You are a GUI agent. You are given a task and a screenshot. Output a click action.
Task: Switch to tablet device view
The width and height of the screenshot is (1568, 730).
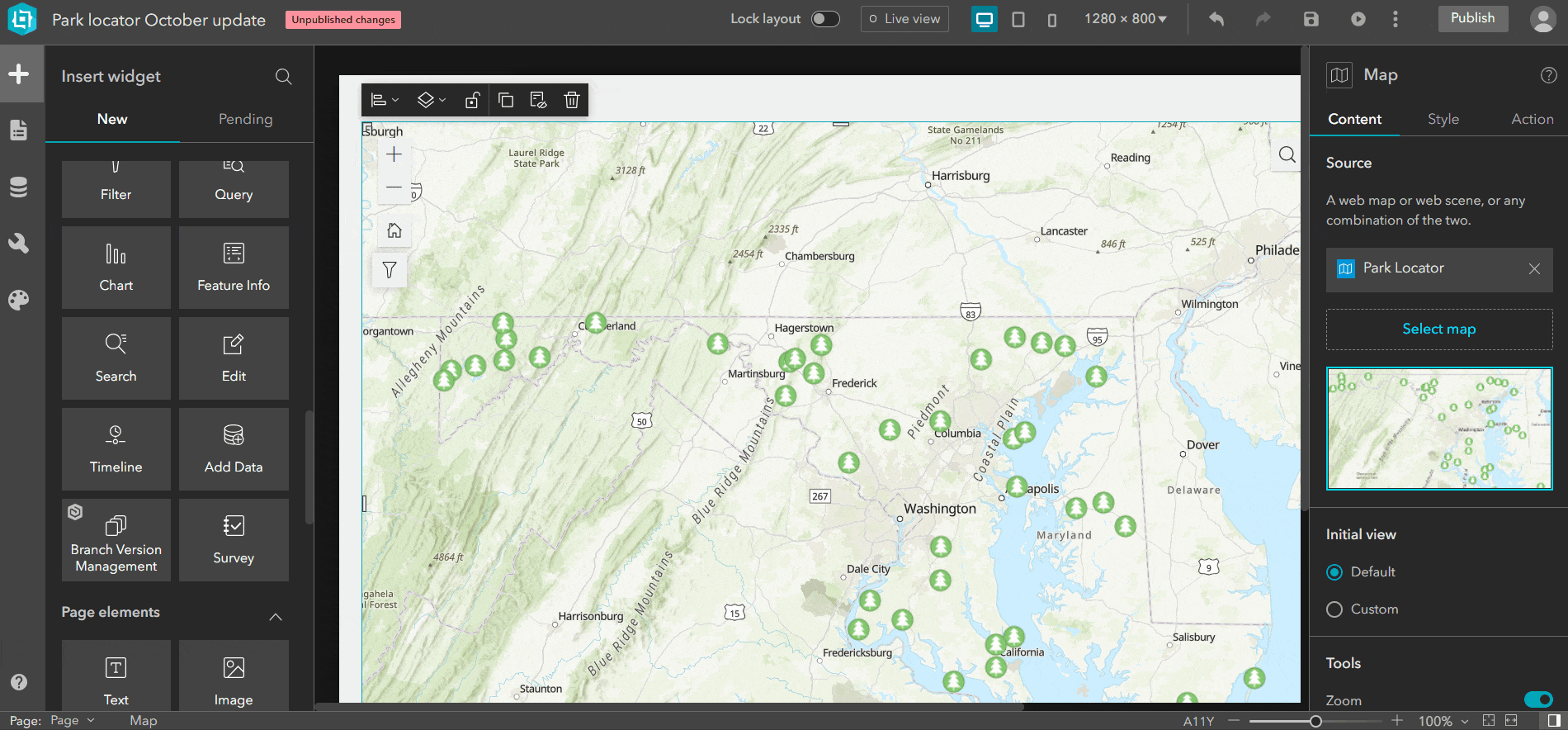tap(1018, 19)
